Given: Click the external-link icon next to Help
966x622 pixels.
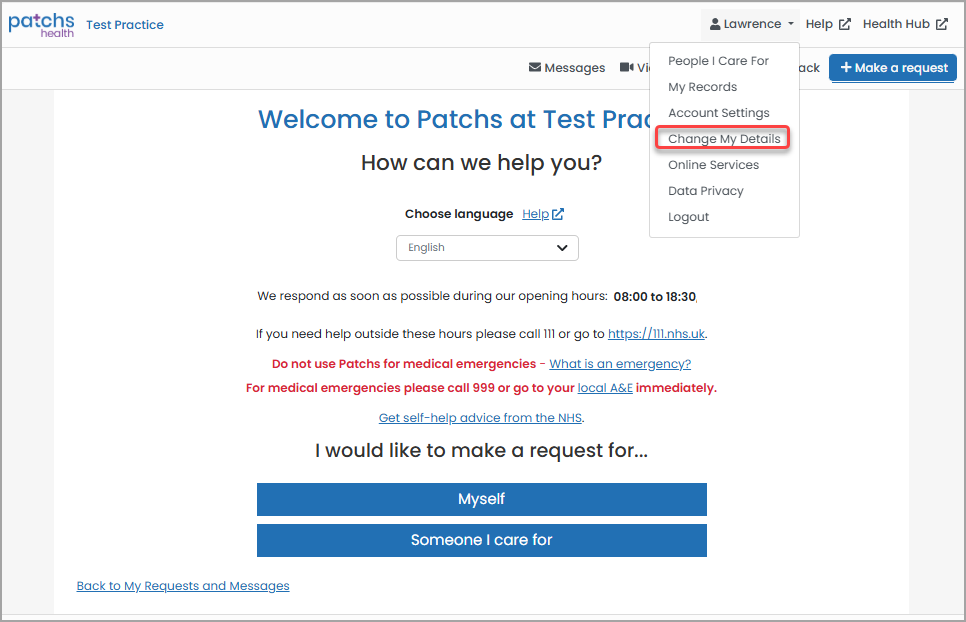Looking at the screenshot, I should [x=843, y=24].
